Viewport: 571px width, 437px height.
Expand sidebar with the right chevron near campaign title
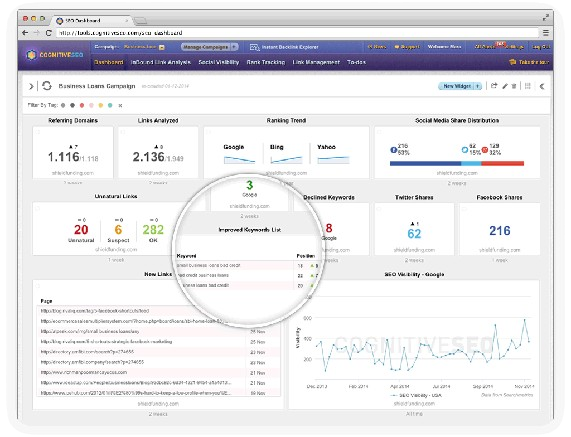[31, 86]
